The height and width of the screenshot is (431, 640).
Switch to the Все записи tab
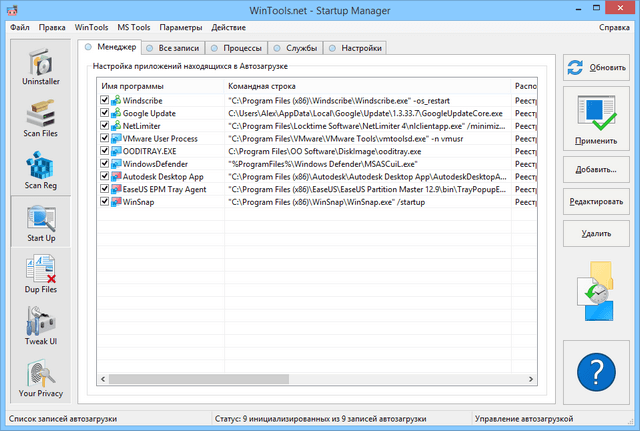[x=173, y=48]
